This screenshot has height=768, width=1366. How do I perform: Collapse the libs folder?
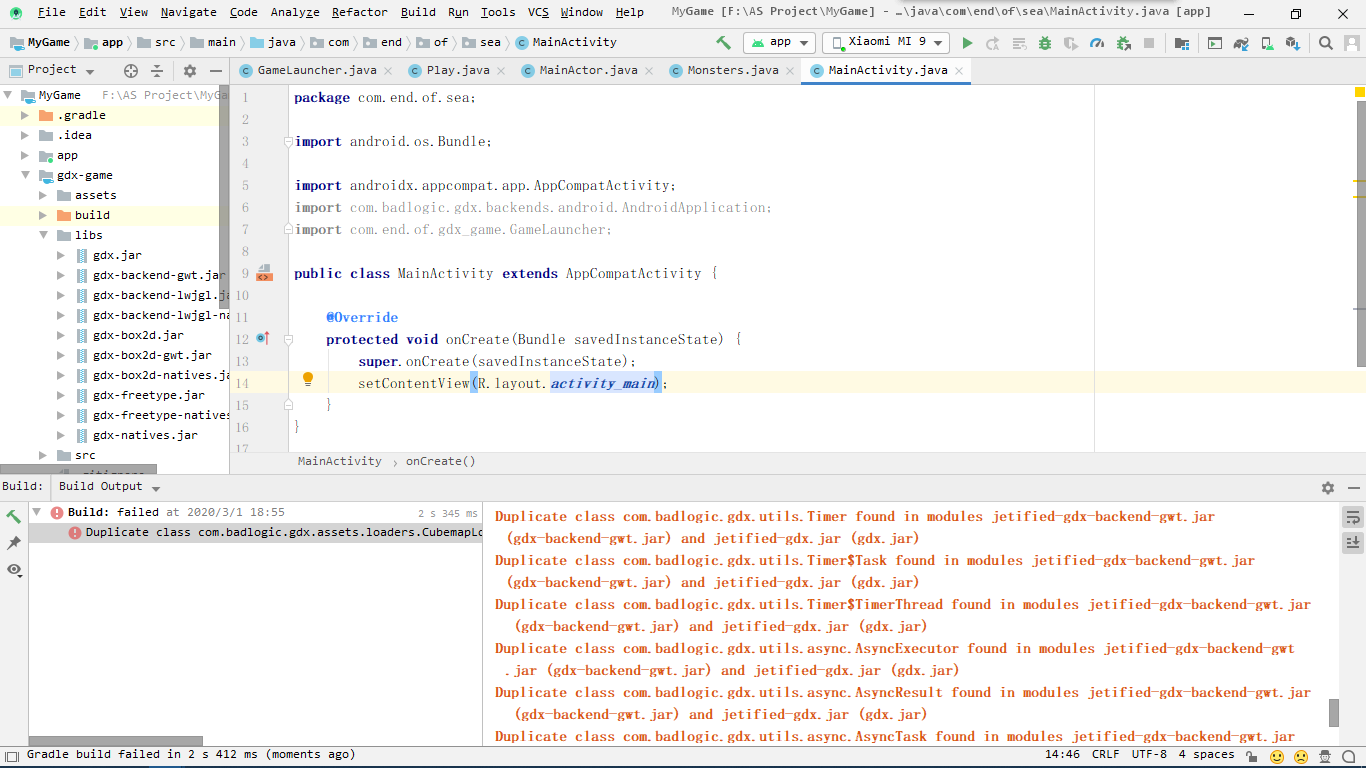coord(43,235)
